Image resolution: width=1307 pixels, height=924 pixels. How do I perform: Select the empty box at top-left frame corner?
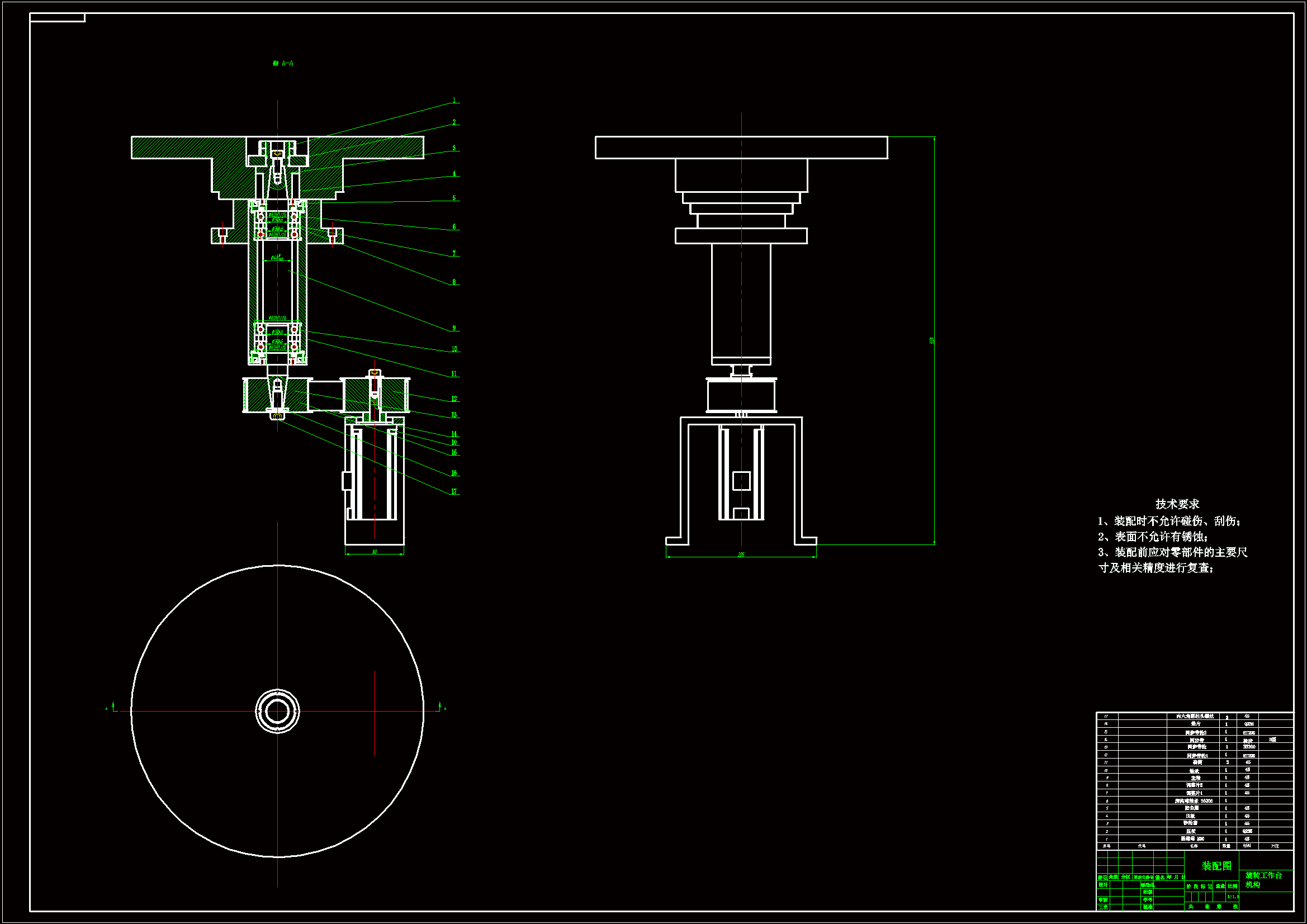(x=57, y=18)
